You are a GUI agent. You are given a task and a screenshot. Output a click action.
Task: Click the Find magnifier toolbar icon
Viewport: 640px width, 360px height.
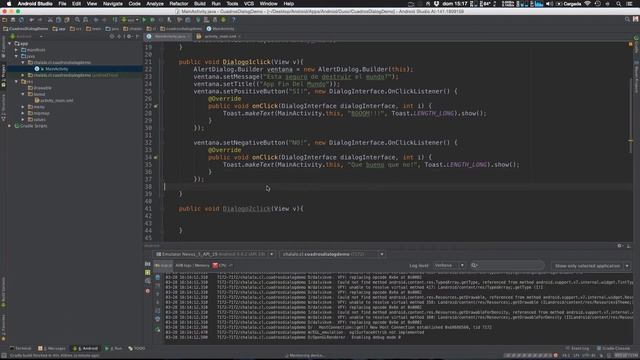click(77, 20)
